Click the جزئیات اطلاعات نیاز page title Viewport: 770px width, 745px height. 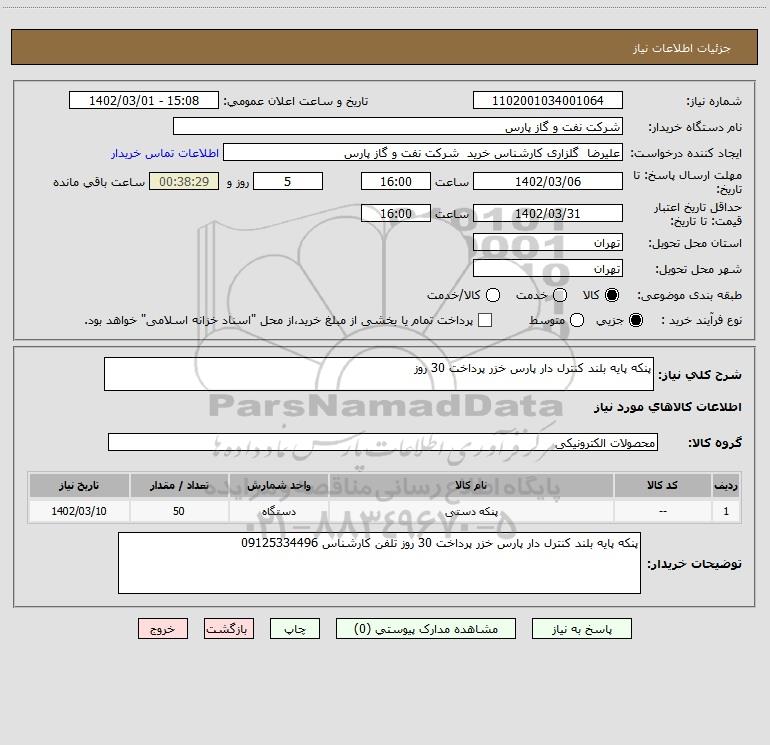682,48
